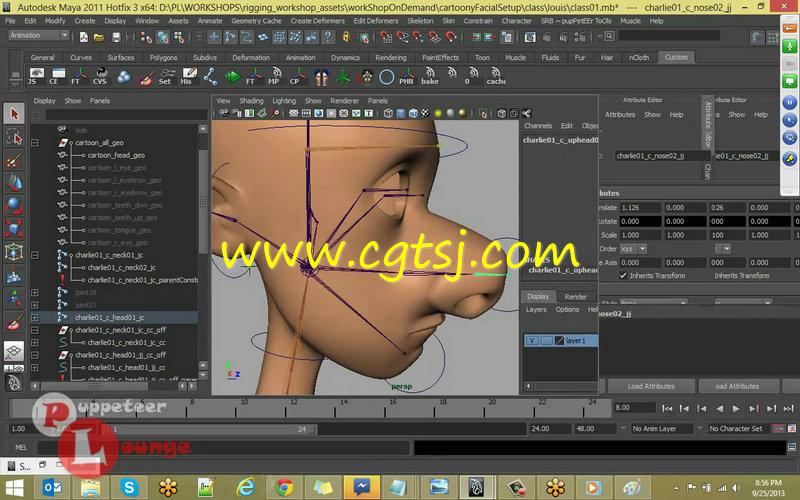Activate the Lasso select tool
The width and height of the screenshot is (800, 500).
(14, 137)
